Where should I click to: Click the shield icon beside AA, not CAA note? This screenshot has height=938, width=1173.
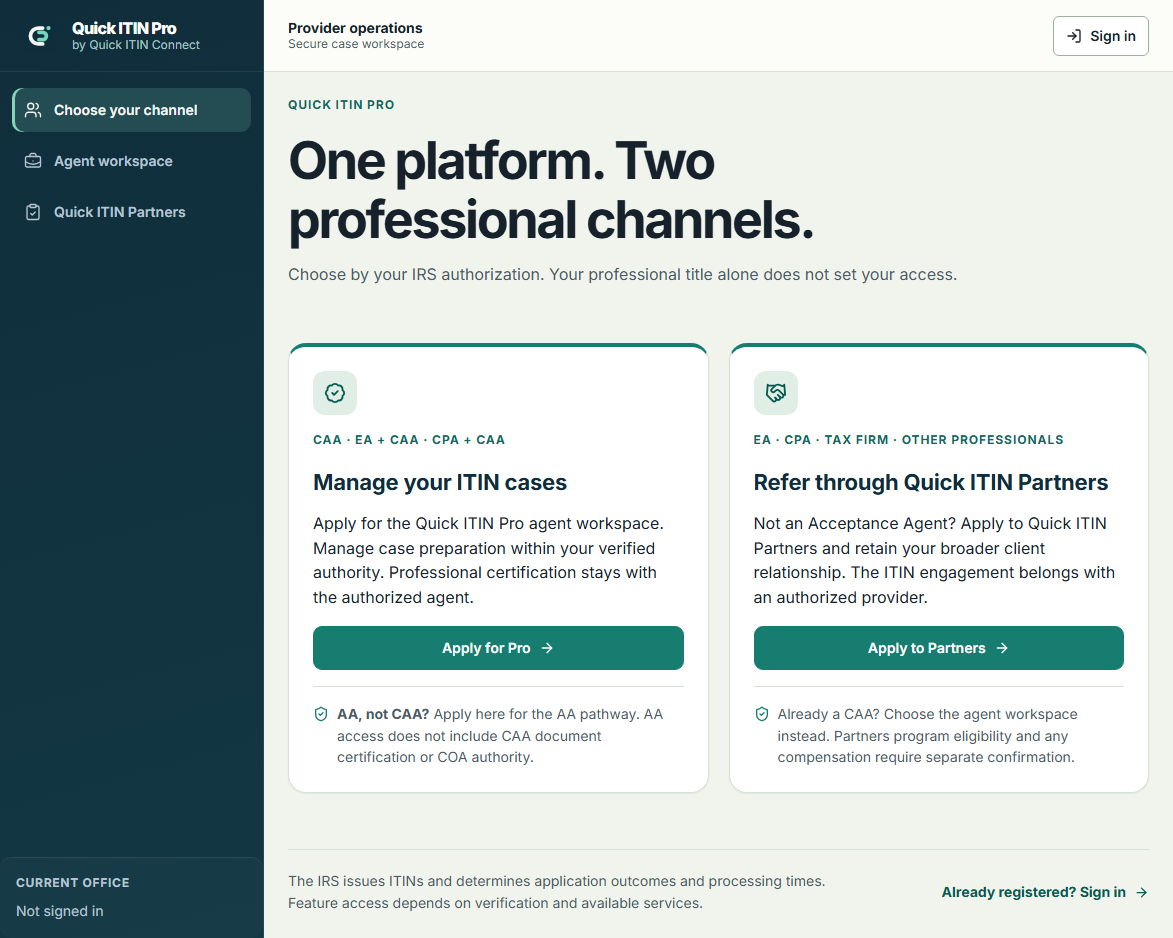click(x=321, y=714)
